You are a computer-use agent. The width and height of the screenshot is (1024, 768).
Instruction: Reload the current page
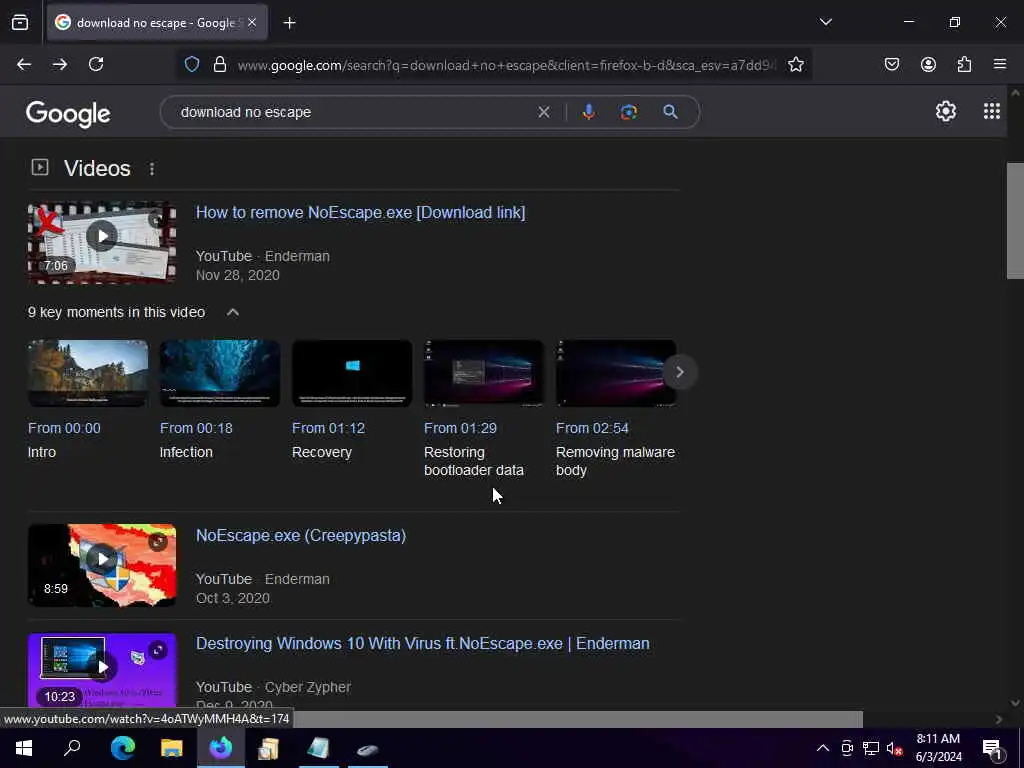point(96,64)
